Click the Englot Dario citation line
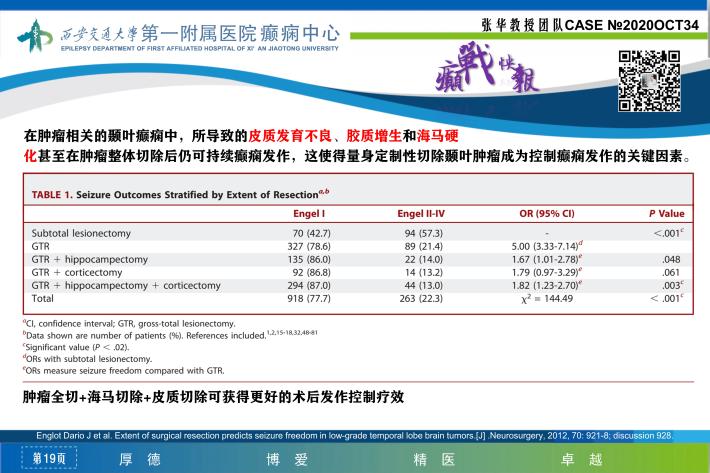This screenshot has height=473, width=710. 354,436
